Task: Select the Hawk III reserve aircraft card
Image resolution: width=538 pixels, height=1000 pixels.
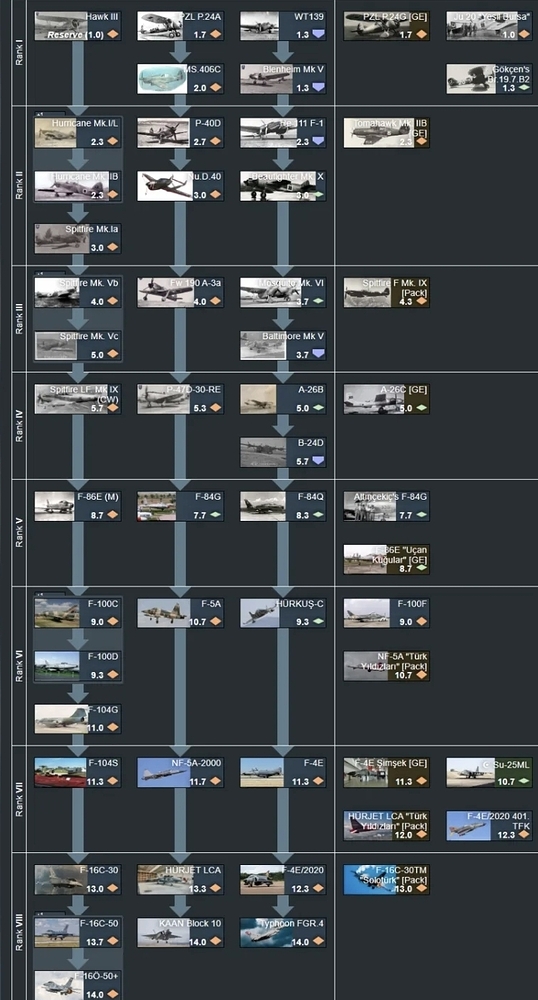Action: tap(78, 26)
